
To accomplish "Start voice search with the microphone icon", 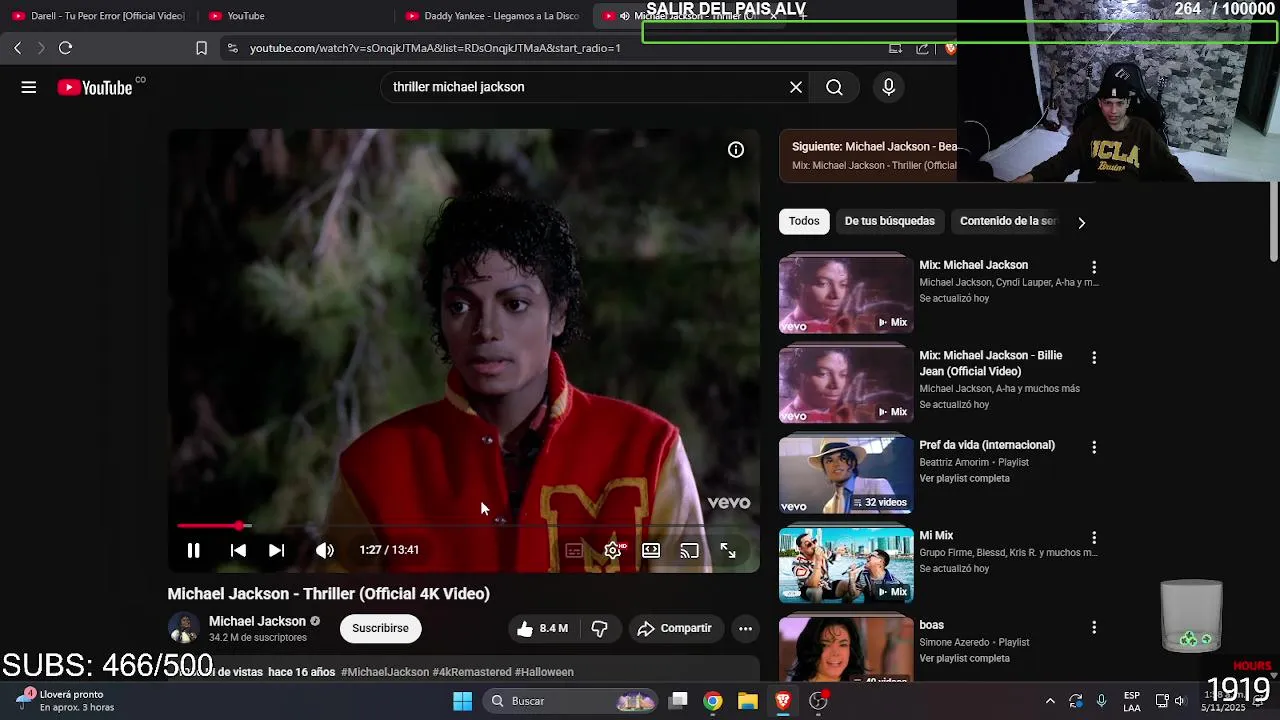I will pos(888,87).
